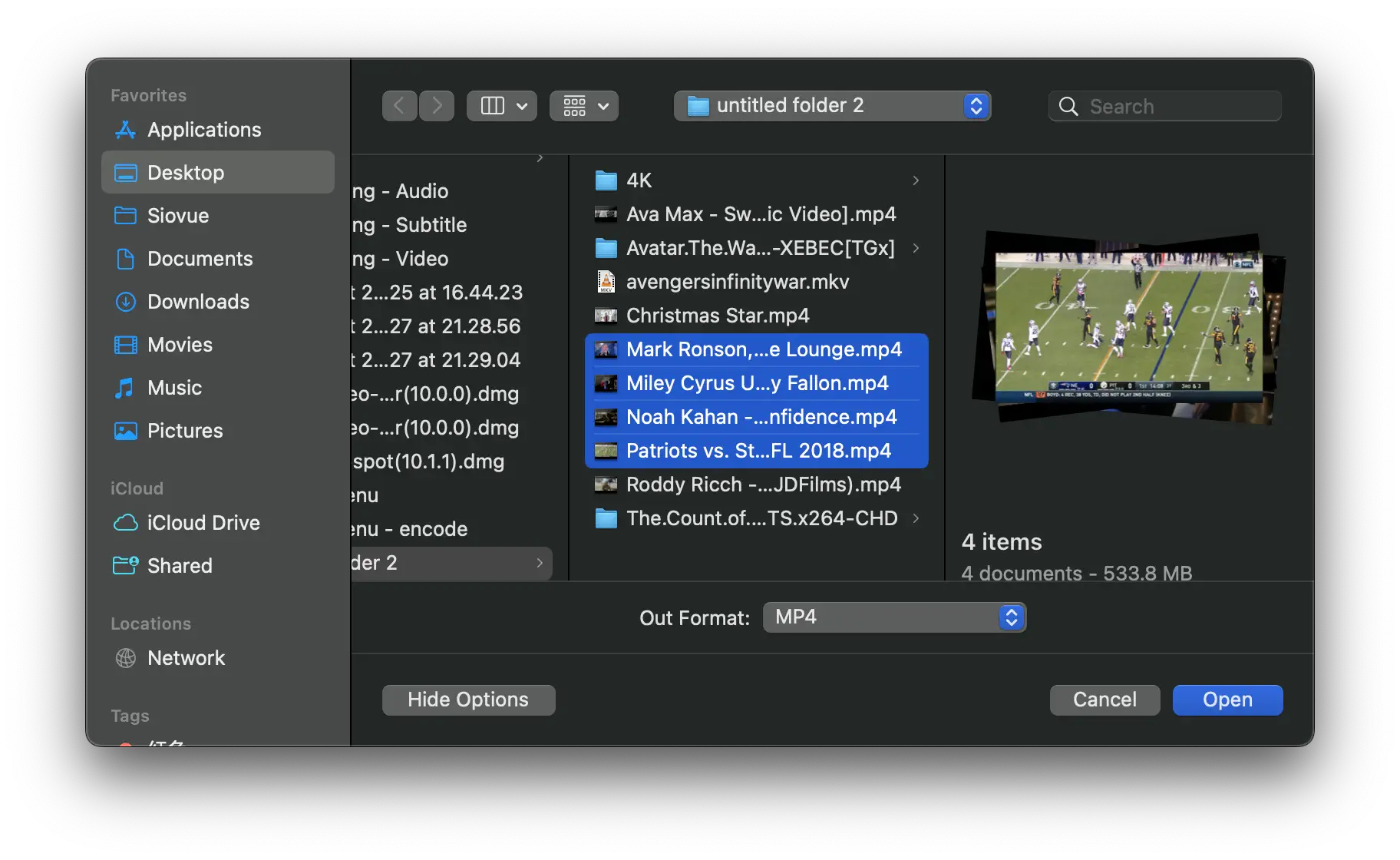
Task: Select Mark Ronson,...e Lounge.mp4
Action: tap(757, 349)
